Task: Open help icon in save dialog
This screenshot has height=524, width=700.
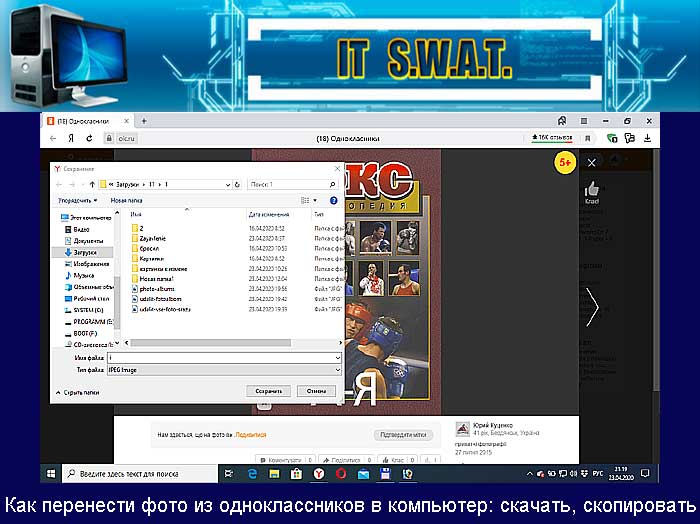Action: tap(333, 200)
